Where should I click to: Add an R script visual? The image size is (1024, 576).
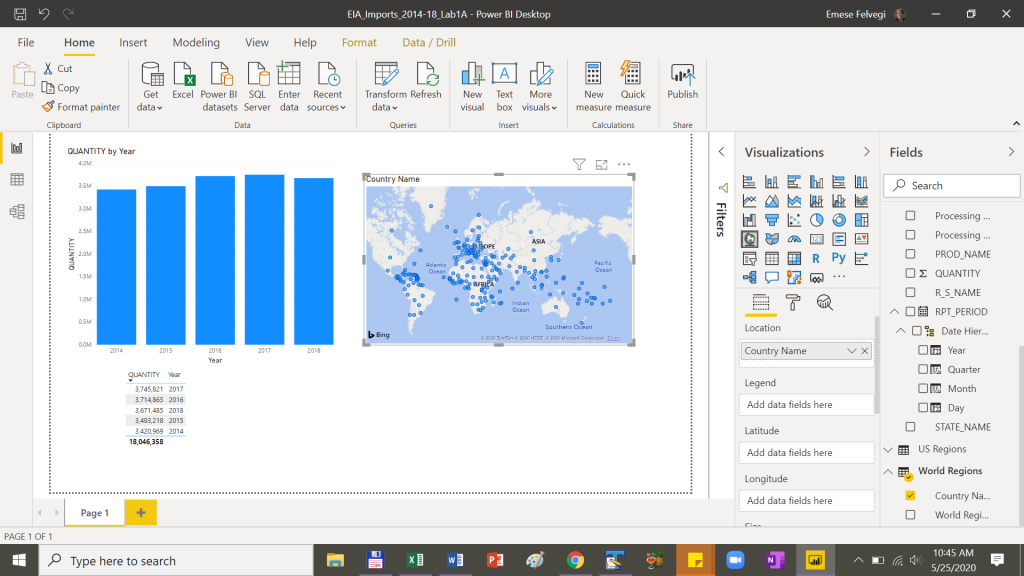click(x=816, y=258)
